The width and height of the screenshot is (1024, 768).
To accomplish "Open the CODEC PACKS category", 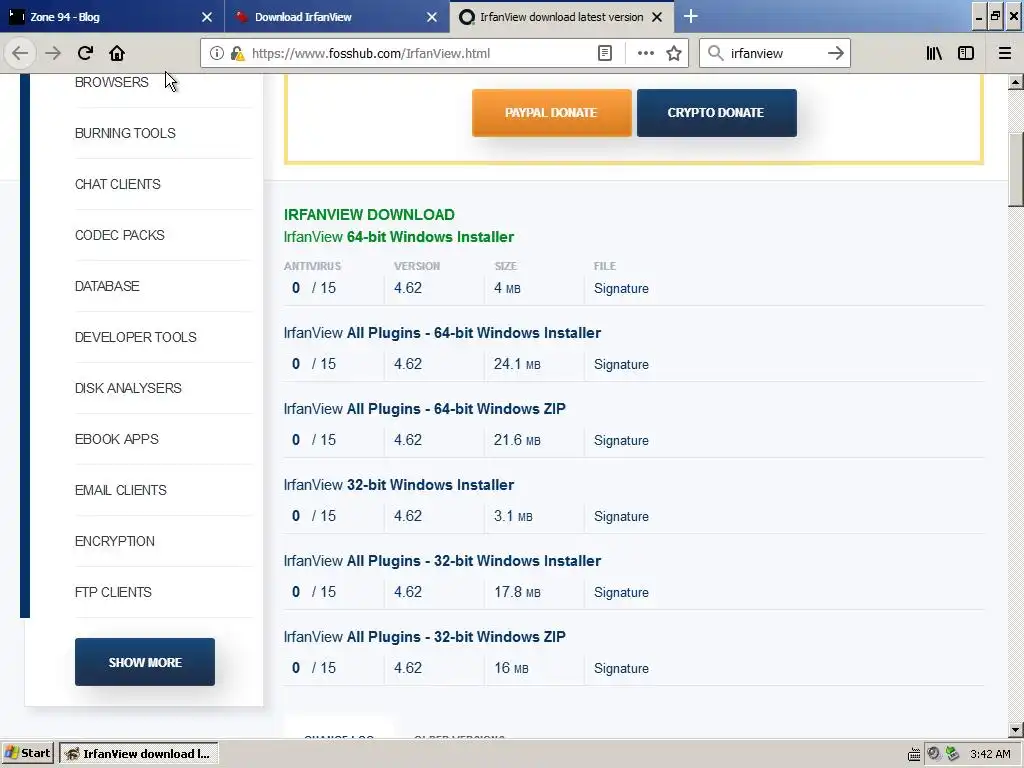I will click(x=120, y=235).
